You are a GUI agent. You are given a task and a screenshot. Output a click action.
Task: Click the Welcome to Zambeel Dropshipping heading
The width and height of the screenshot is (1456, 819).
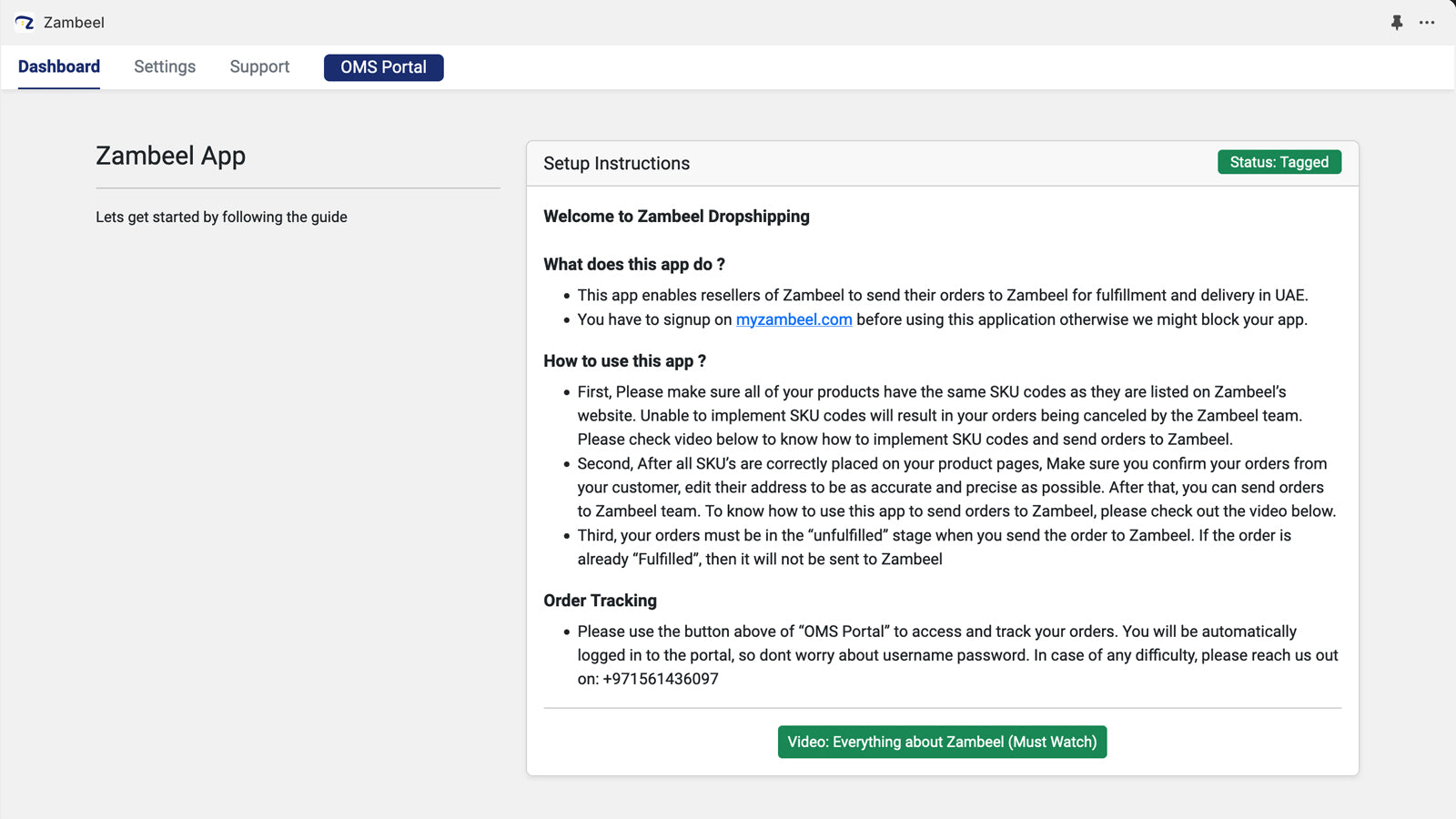pos(676,217)
